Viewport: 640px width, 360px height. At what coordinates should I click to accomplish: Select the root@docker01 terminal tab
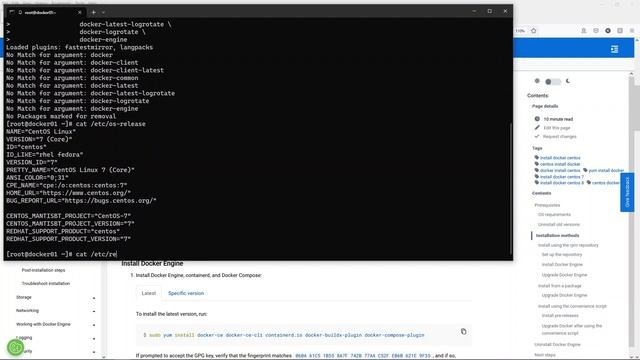45,12
